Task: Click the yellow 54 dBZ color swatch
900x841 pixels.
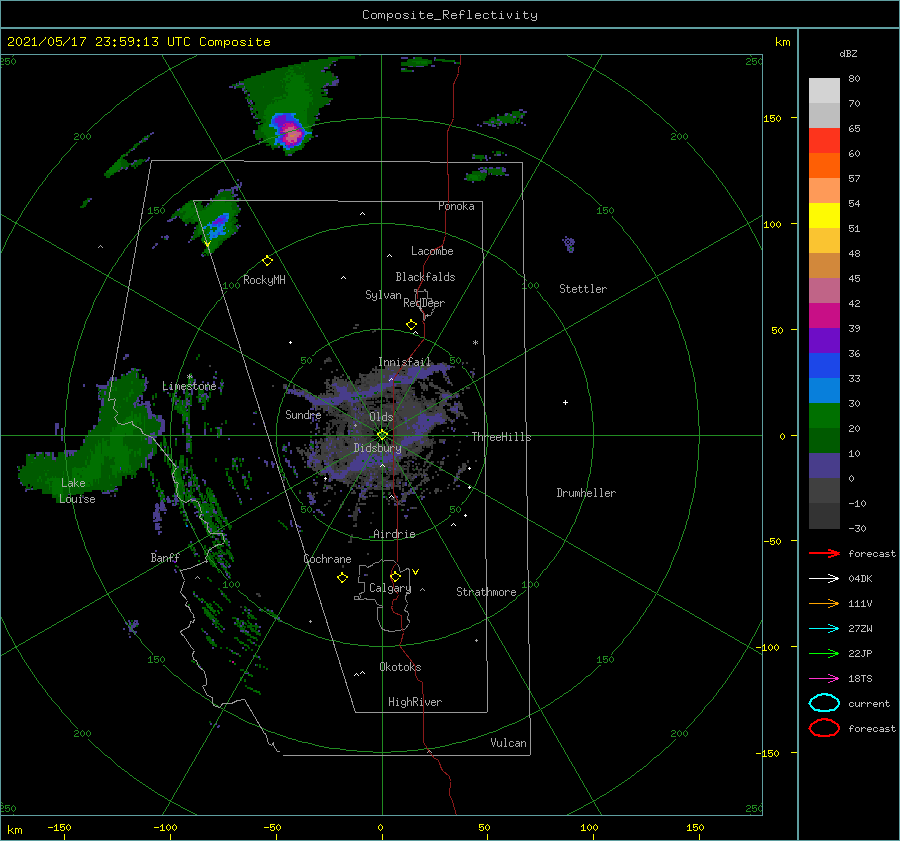Action: point(824,215)
